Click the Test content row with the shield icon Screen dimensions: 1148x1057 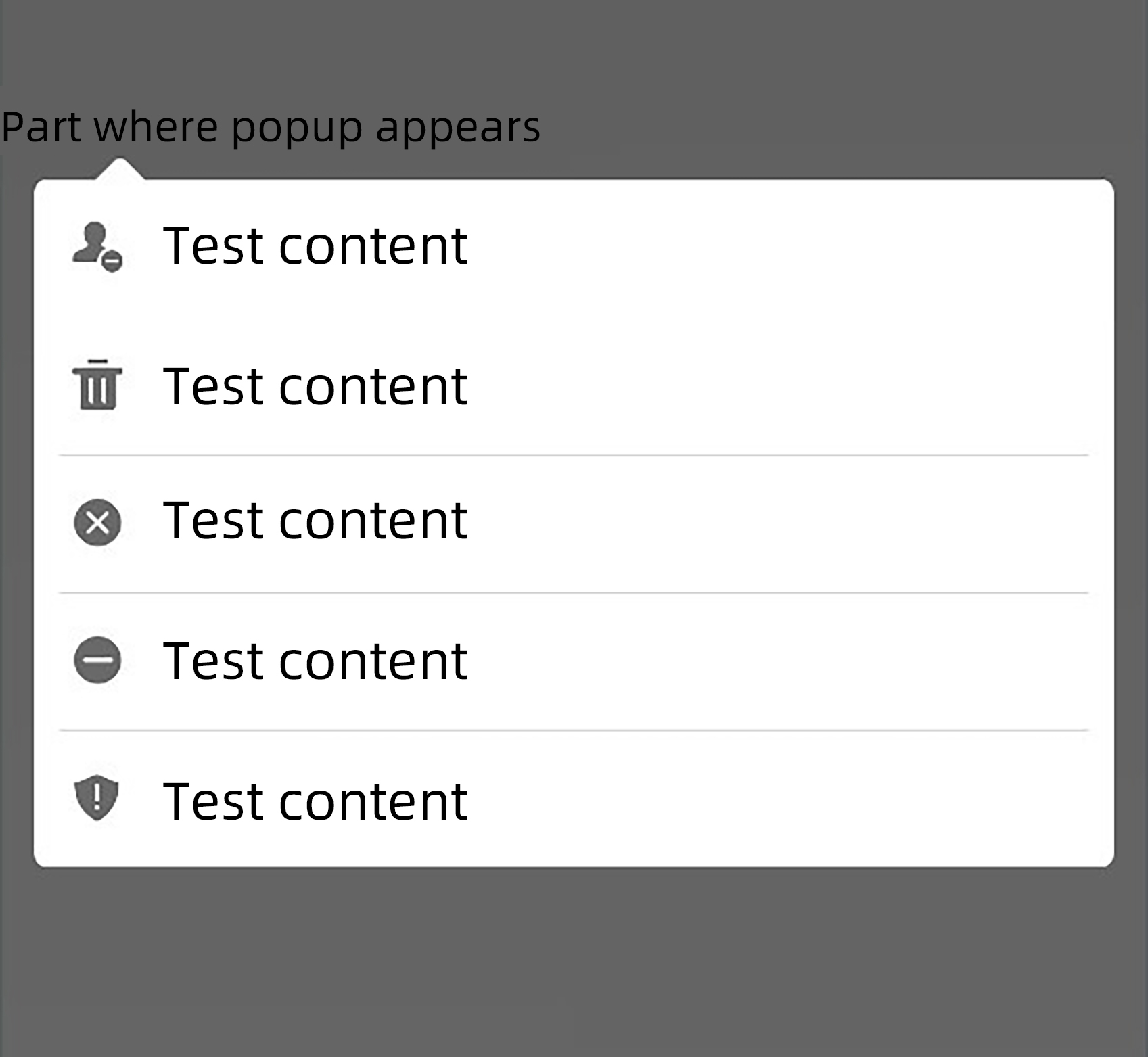[315, 800]
